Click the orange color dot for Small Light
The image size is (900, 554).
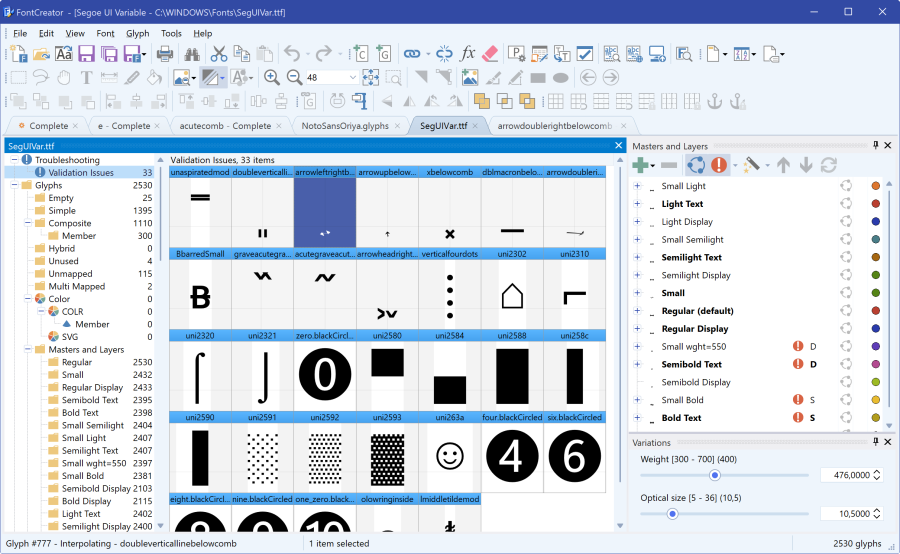click(x=875, y=186)
